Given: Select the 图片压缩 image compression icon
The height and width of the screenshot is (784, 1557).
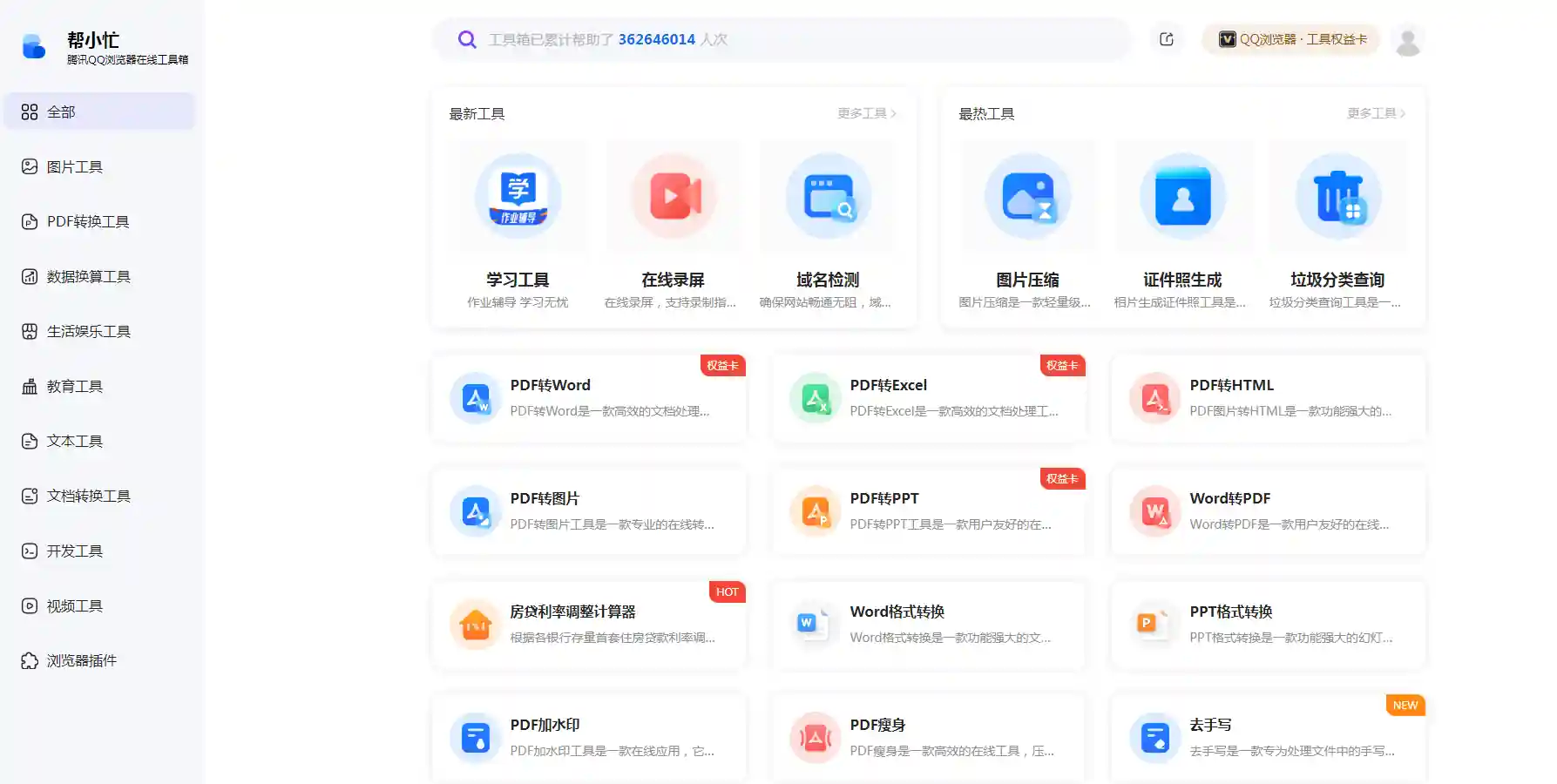Looking at the screenshot, I should [x=1027, y=197].
